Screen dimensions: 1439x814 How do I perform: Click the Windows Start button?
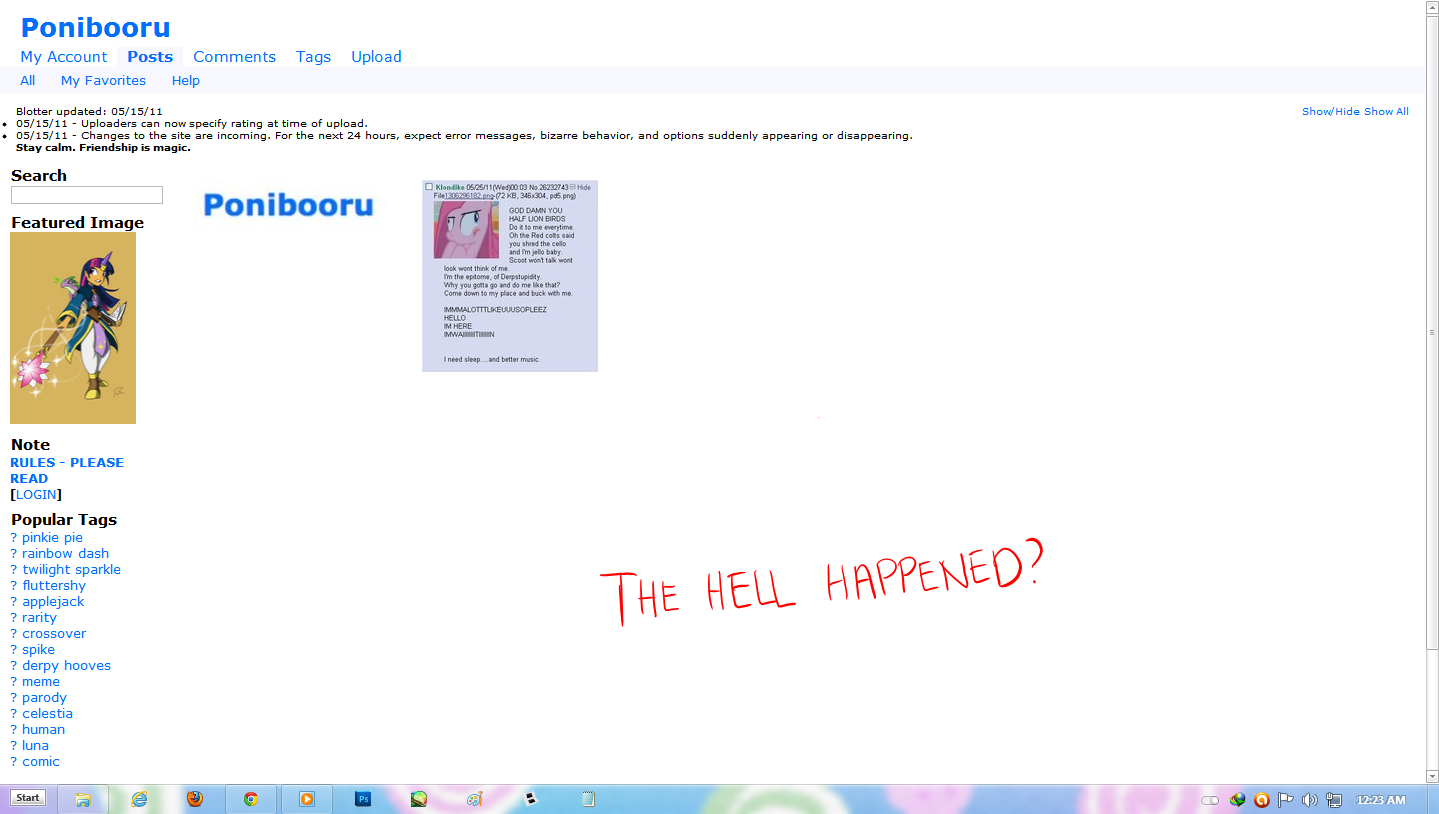point(27,798)
